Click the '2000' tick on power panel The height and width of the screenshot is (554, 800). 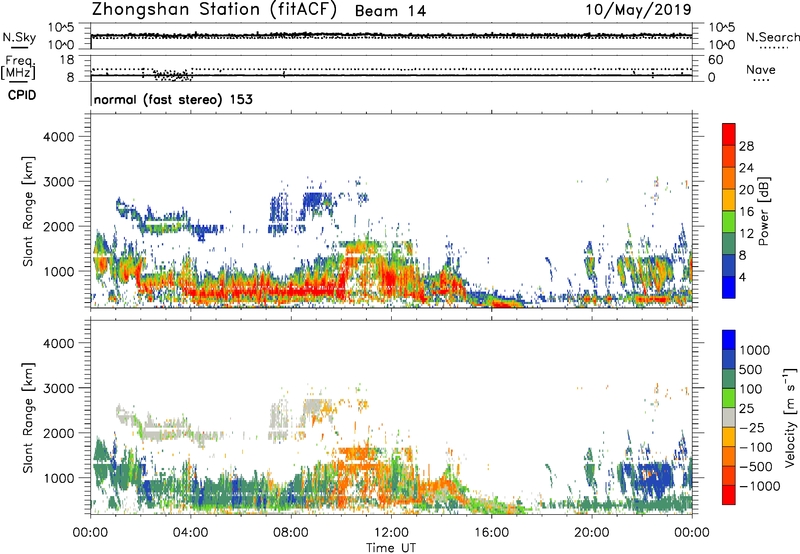pyautogui.click(x=59, y=226)
